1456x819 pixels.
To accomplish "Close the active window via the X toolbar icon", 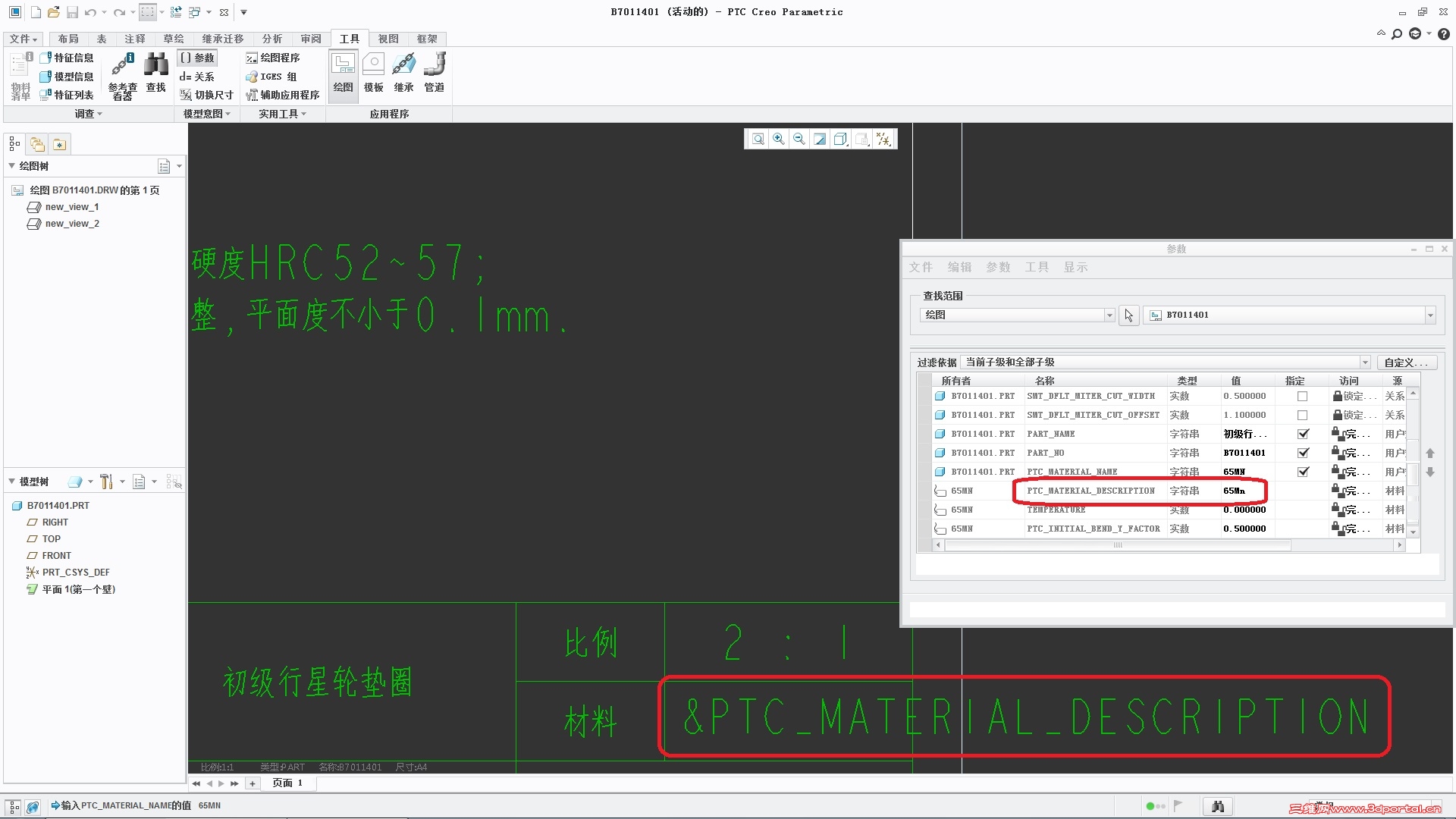I will 224,12.
